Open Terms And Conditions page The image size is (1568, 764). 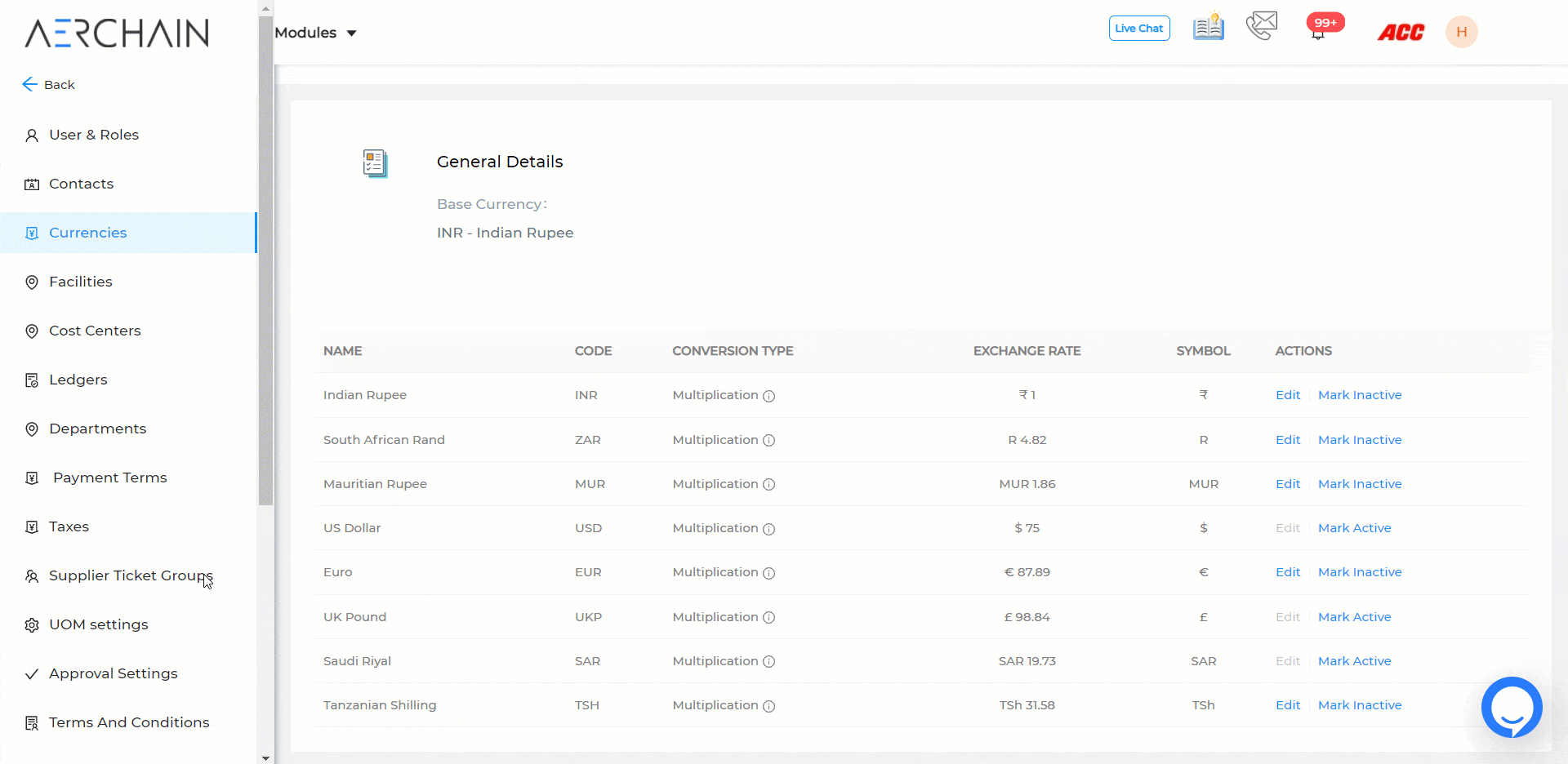(128, 722)
